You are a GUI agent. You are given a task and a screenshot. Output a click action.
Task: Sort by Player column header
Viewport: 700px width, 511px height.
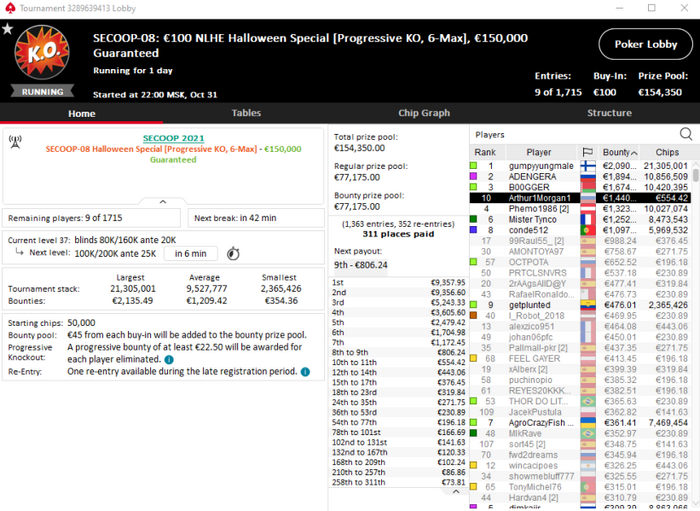coord(539,152)
